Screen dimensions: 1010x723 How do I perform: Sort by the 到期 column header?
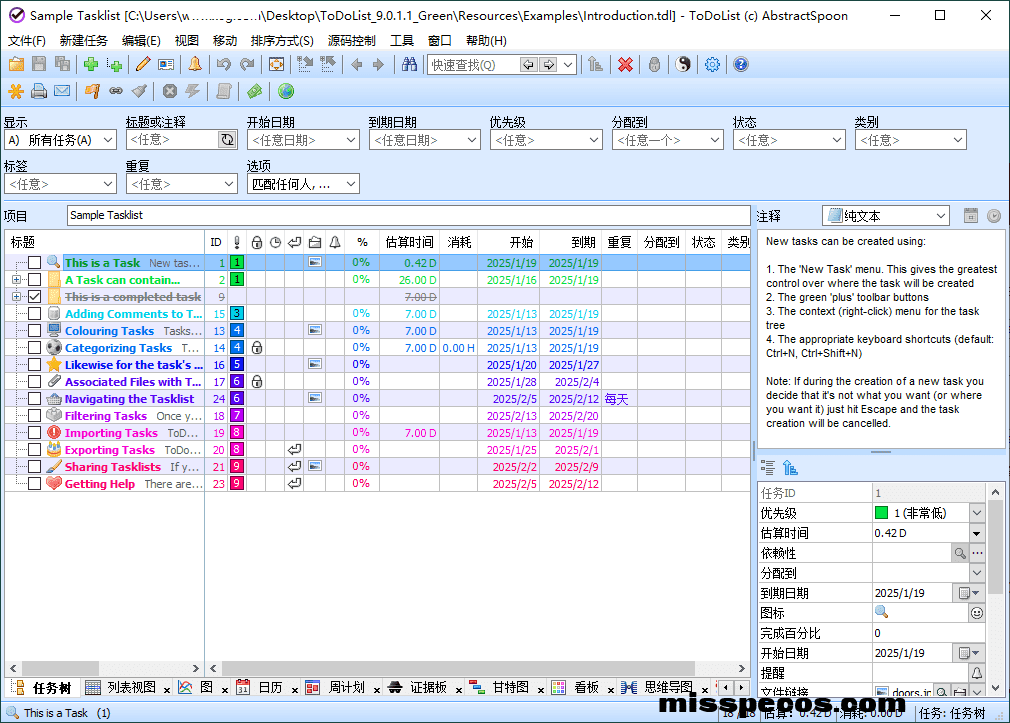pos(583,242)
